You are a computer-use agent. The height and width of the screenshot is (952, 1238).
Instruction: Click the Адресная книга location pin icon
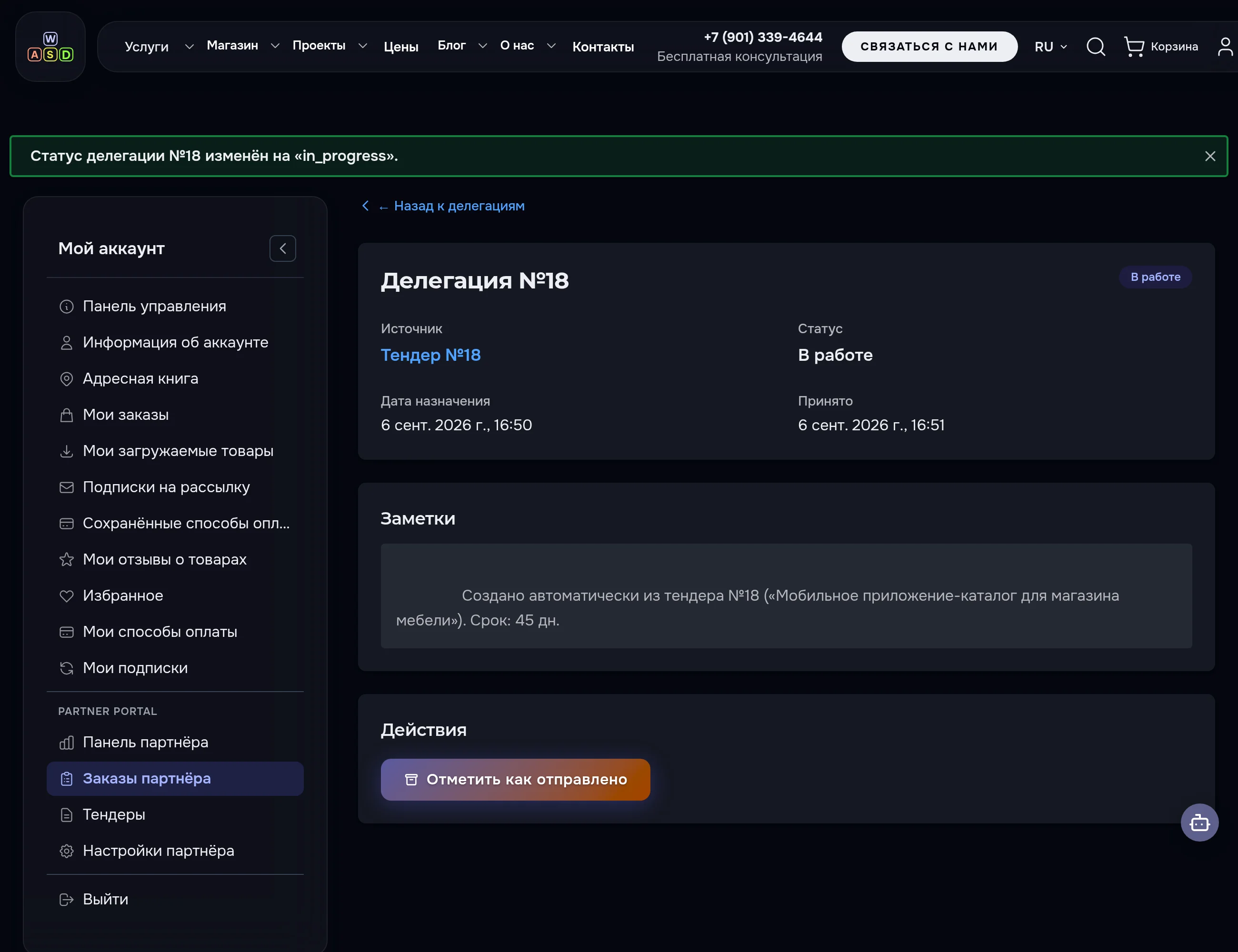point(66,379)
